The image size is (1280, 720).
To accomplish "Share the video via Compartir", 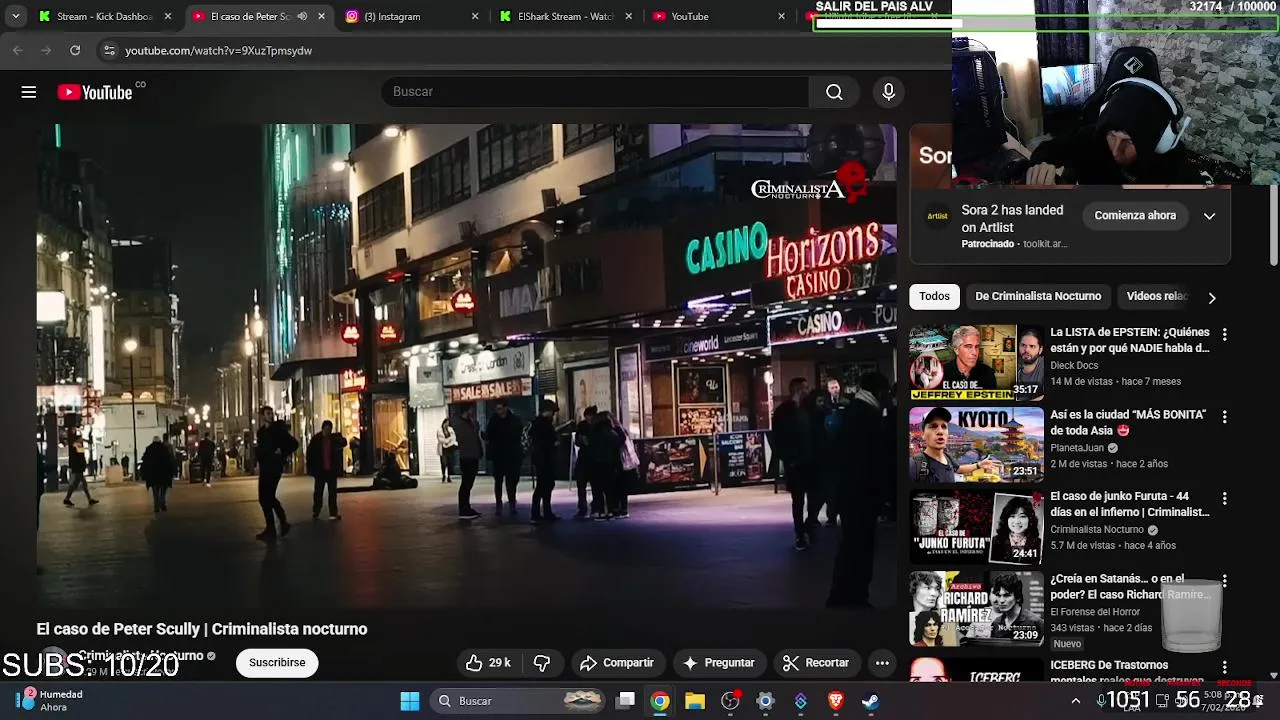I will 617,663.
